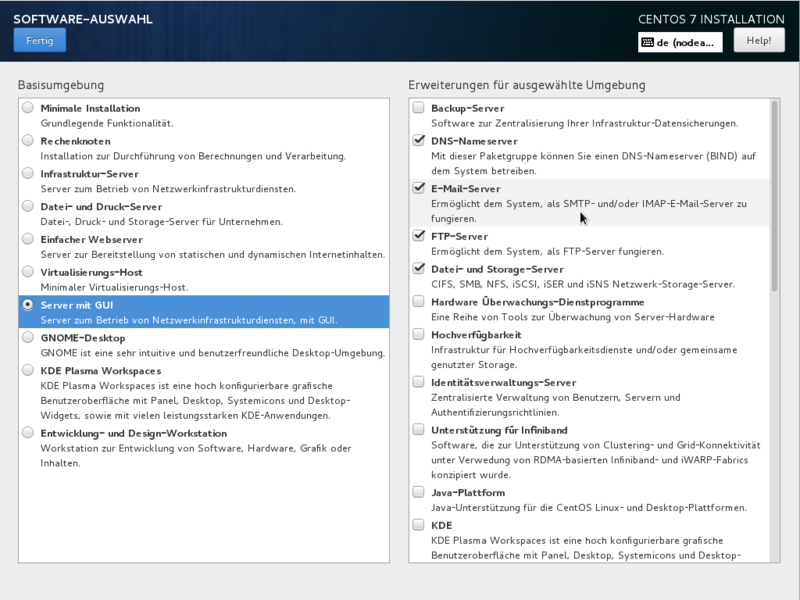Choose Infrastruktur-Server environment
The image size is (800, 600).
pyautogui.click(x=28, y=173)
